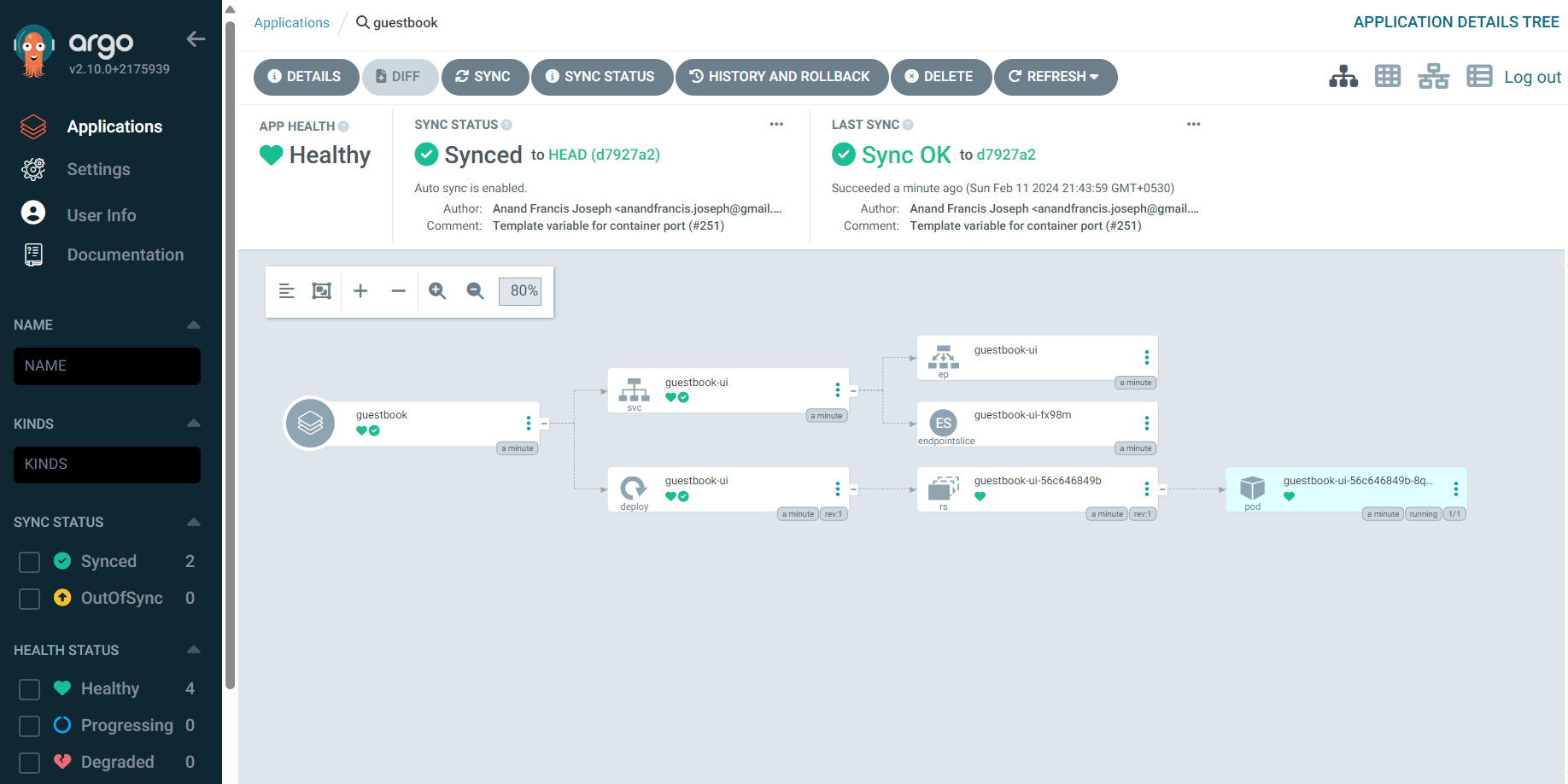The width and height of the screenshot is (1568, 784).
Task: Click the LAST SYNC help icon
Action: 908,125
